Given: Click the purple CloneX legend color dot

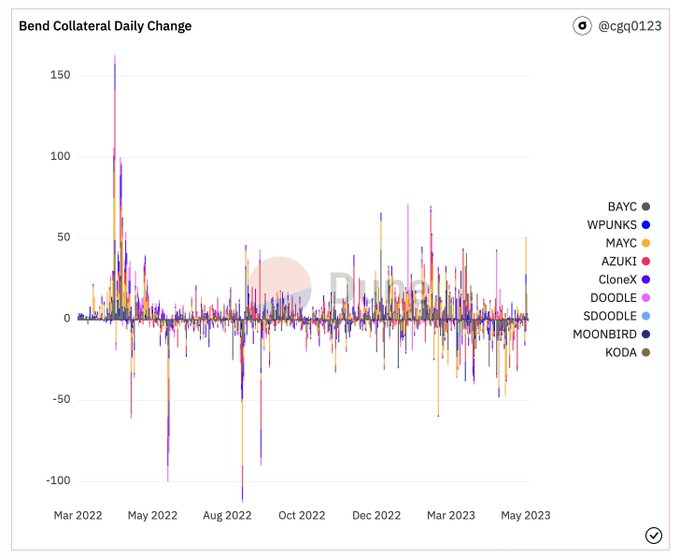Looking at the screenshot, I should (646, 280).
